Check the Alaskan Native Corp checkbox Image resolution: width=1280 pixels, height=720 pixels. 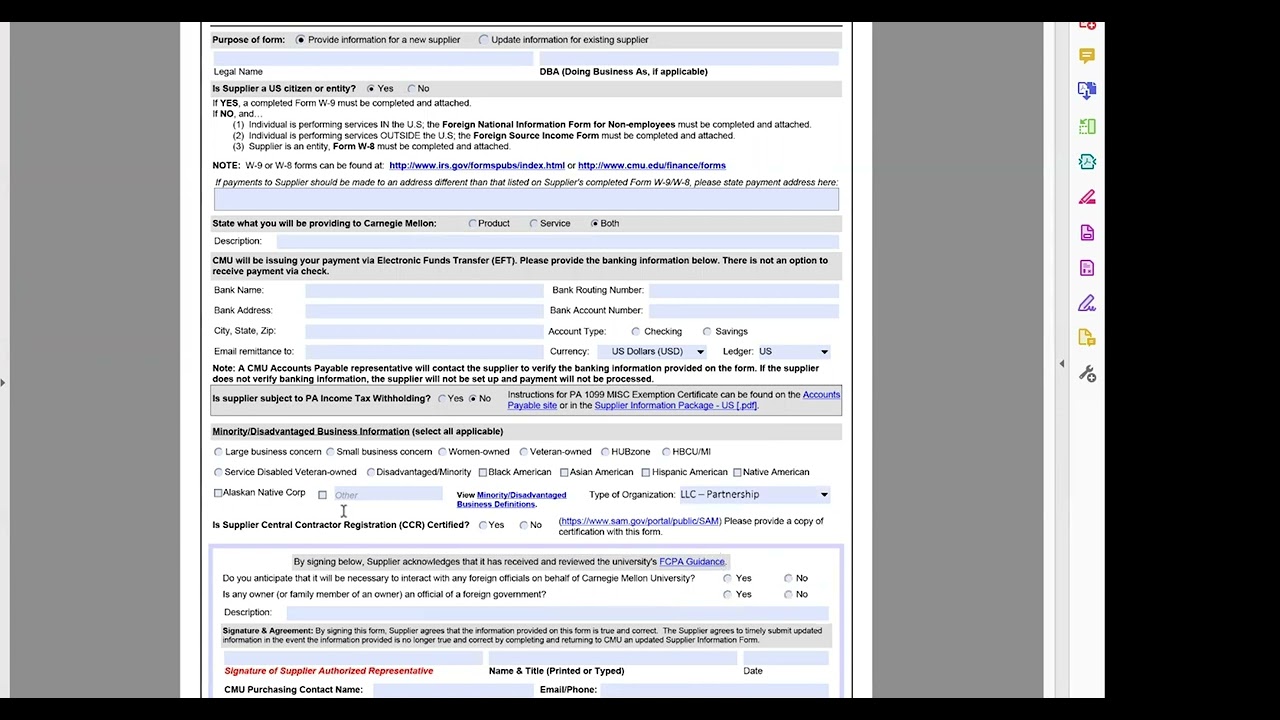(x=218, y=493)
